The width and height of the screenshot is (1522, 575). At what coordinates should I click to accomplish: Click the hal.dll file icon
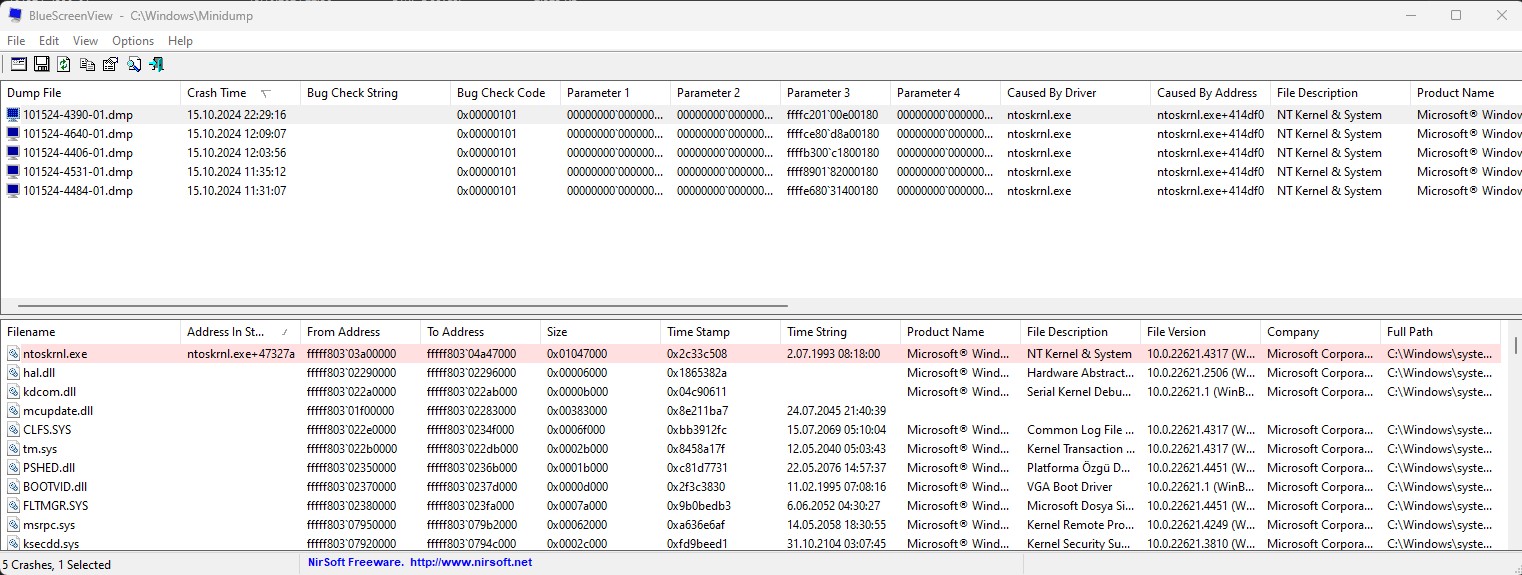[x=13, y=373]
